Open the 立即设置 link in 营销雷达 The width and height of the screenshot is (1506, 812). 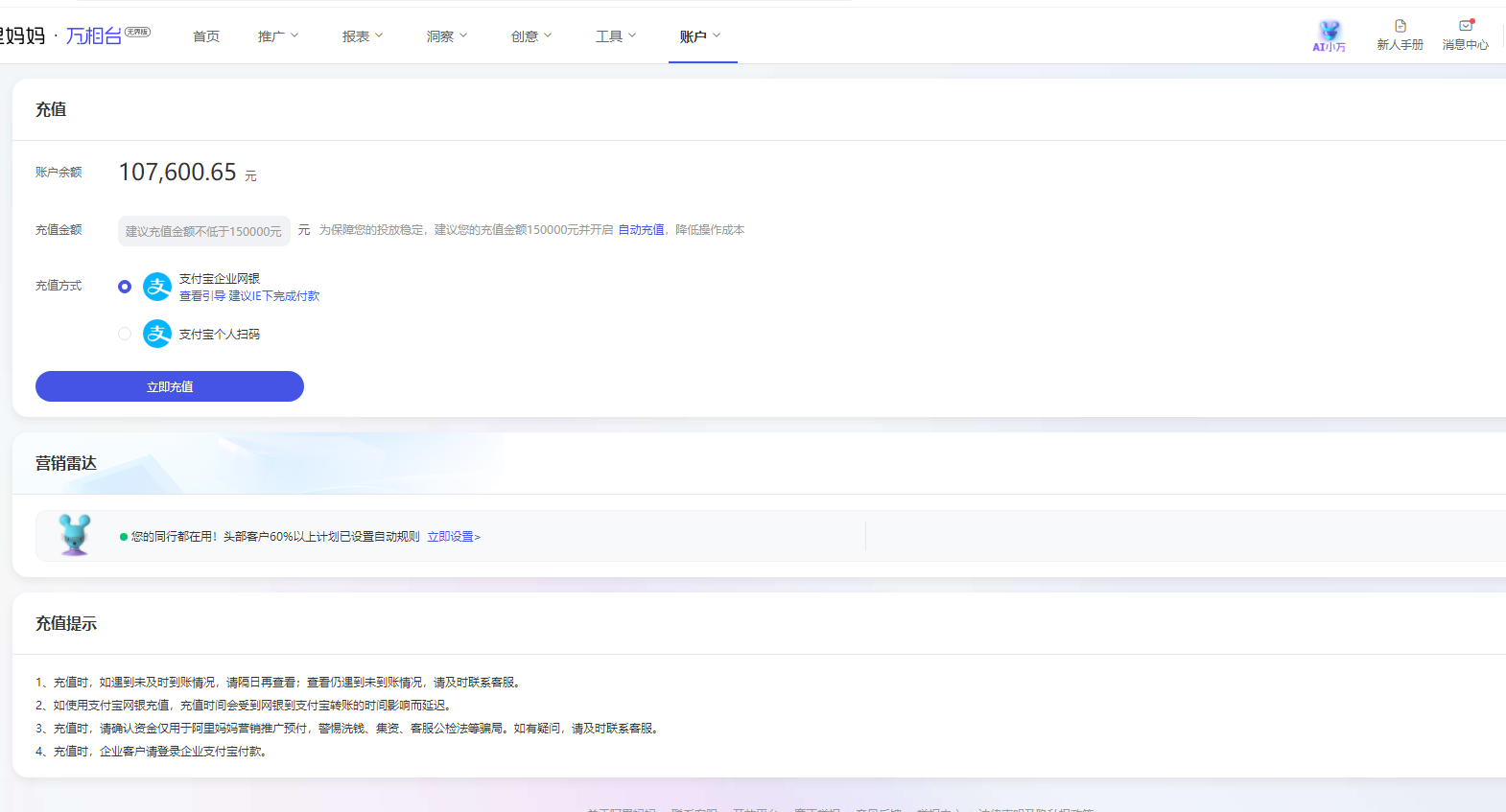click(x=454, y=537)
